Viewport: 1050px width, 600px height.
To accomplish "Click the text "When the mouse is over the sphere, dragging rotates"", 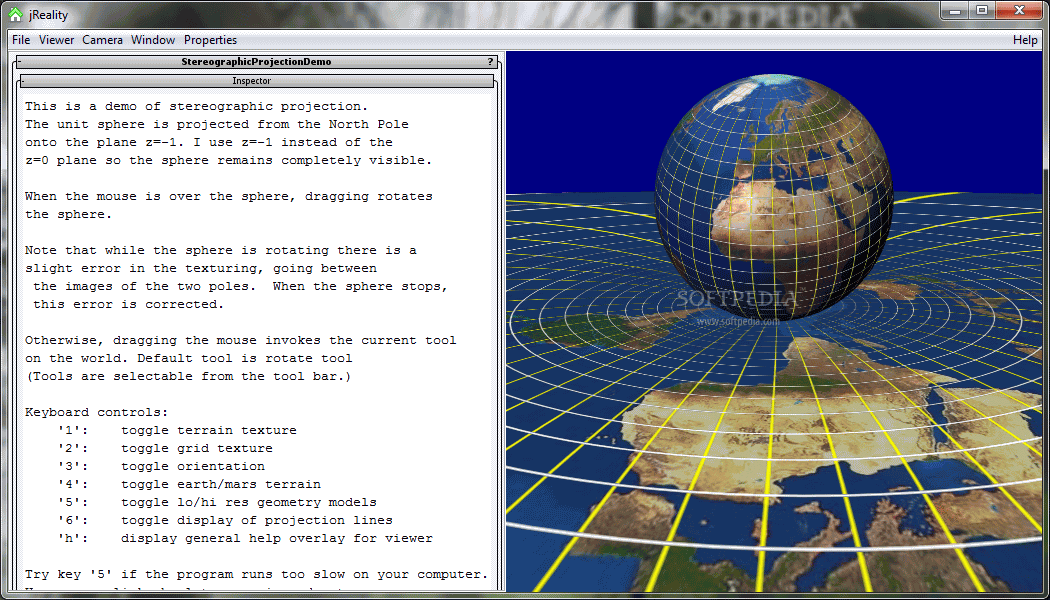I will pyautogui.click(x=228, y=196).
